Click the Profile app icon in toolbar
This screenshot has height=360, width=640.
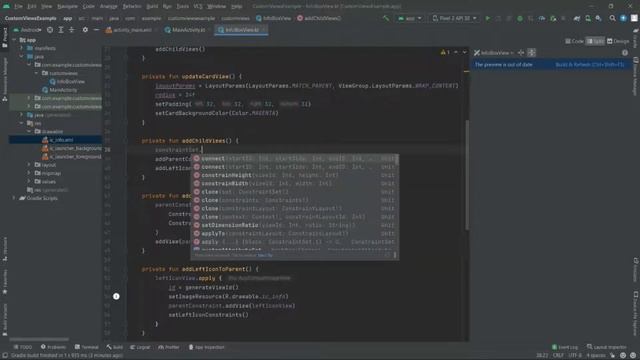[542, 18]
